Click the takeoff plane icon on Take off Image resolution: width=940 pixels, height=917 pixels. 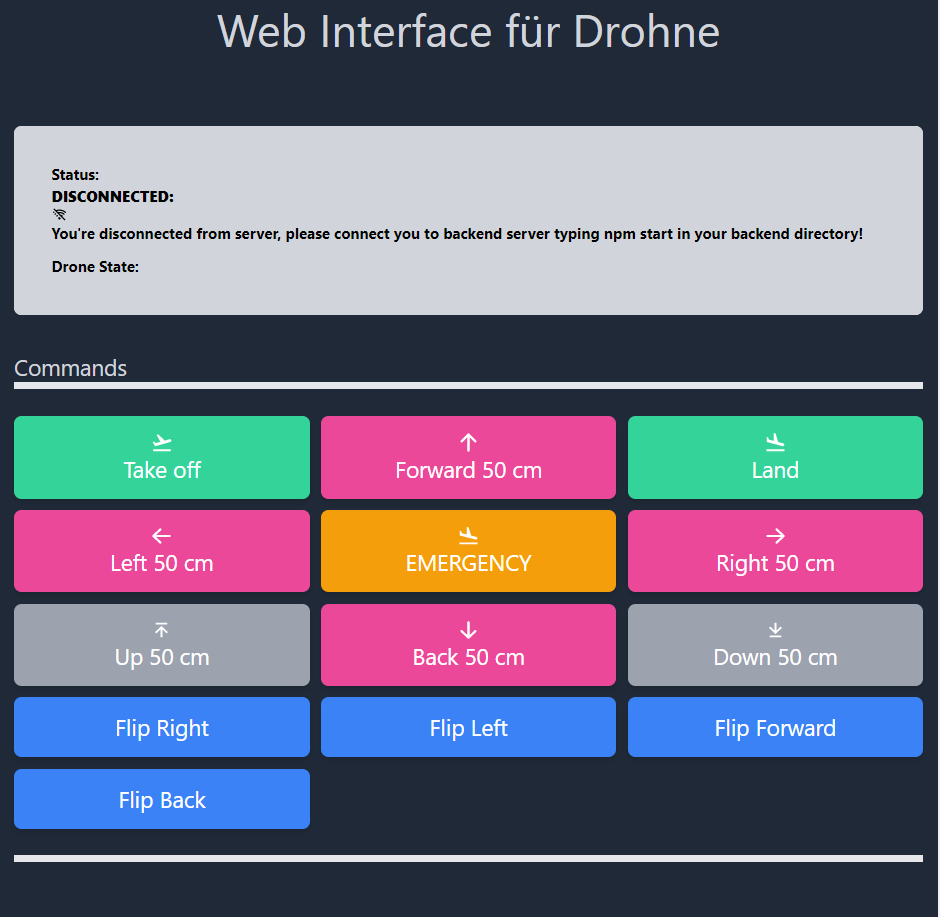(x=162, y=440)
